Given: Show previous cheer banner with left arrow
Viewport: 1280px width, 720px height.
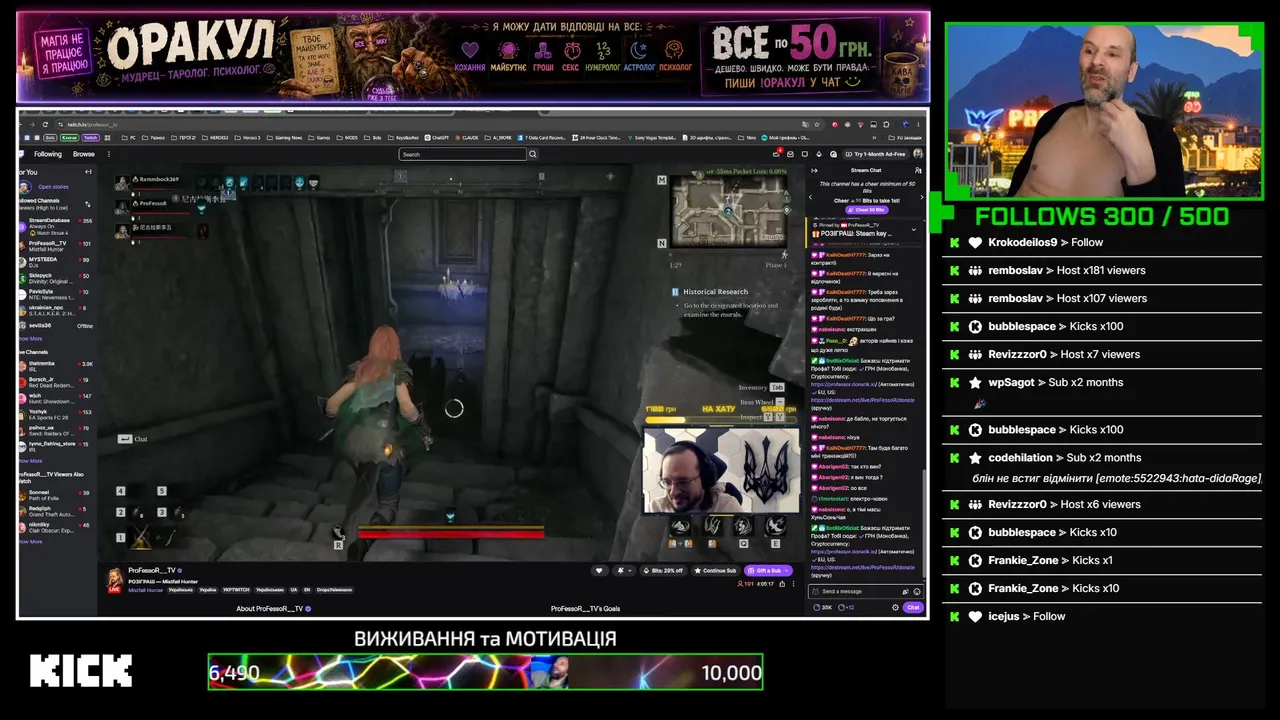Looking at the screenshot, I should click(x=811, y=197).
